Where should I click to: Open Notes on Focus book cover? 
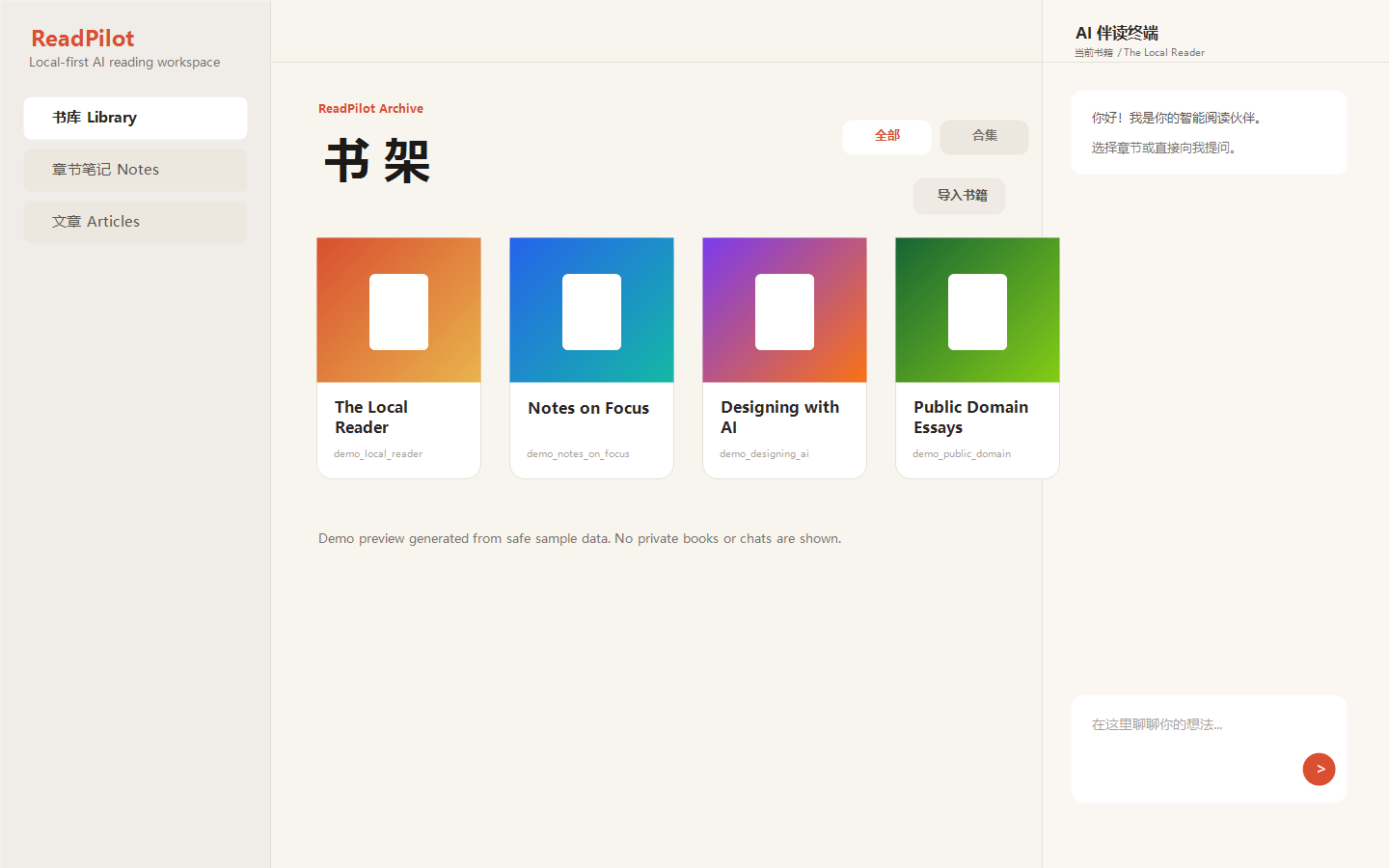point(591,310)
